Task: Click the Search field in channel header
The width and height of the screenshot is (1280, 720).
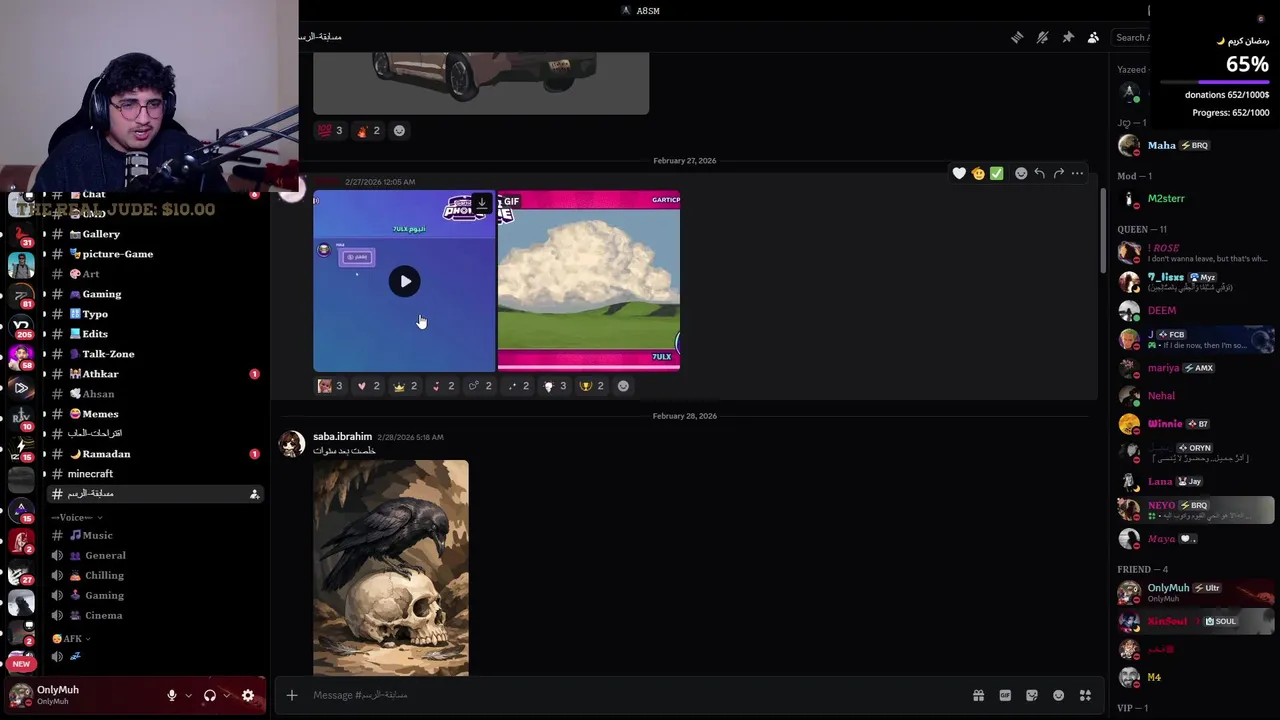Action: (1131, 37)
